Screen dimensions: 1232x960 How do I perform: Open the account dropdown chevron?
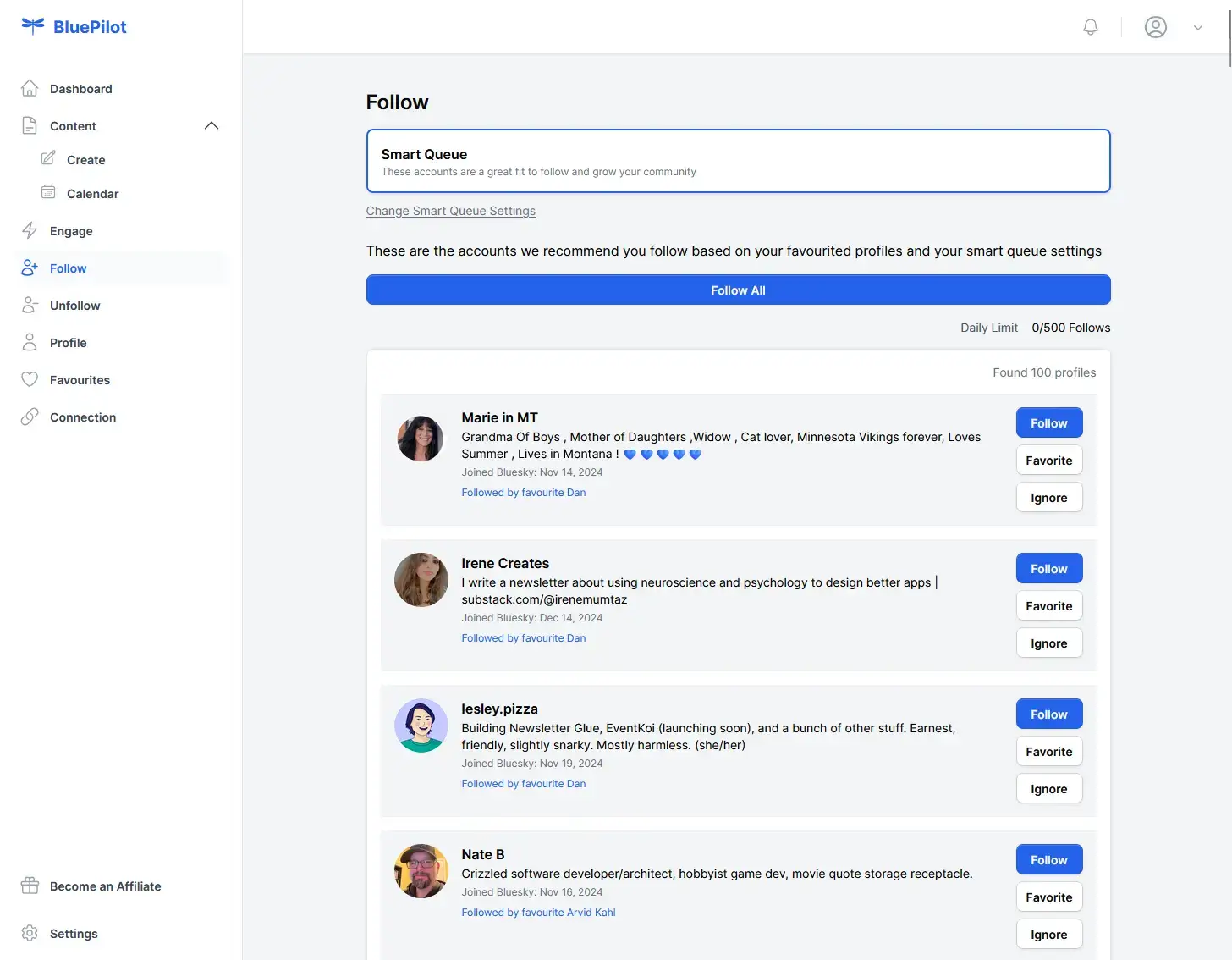click(1198, 27)
